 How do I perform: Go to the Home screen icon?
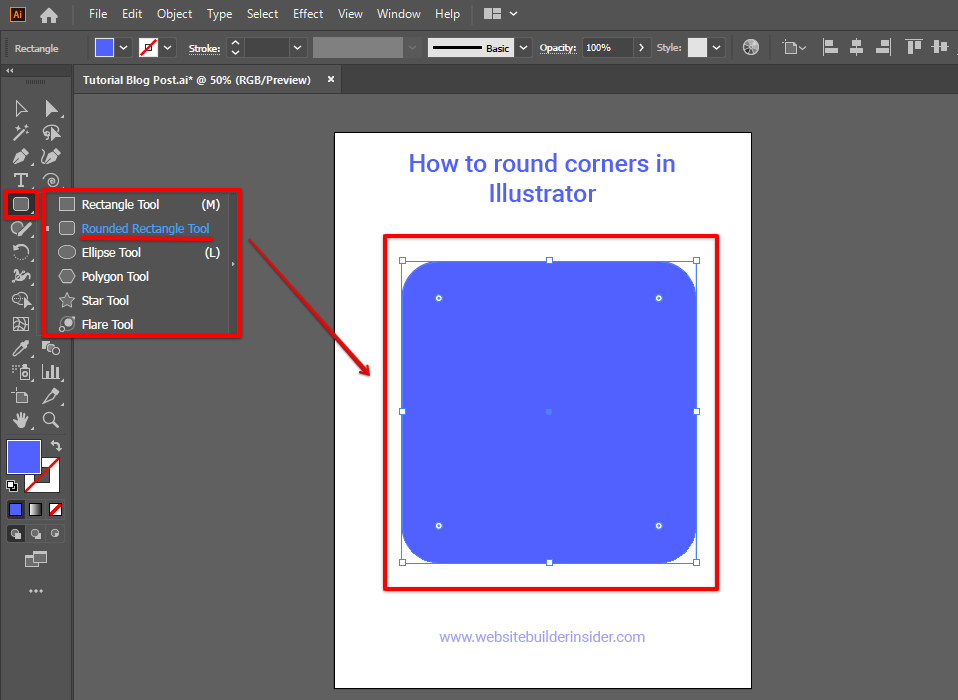click(48, 15)
